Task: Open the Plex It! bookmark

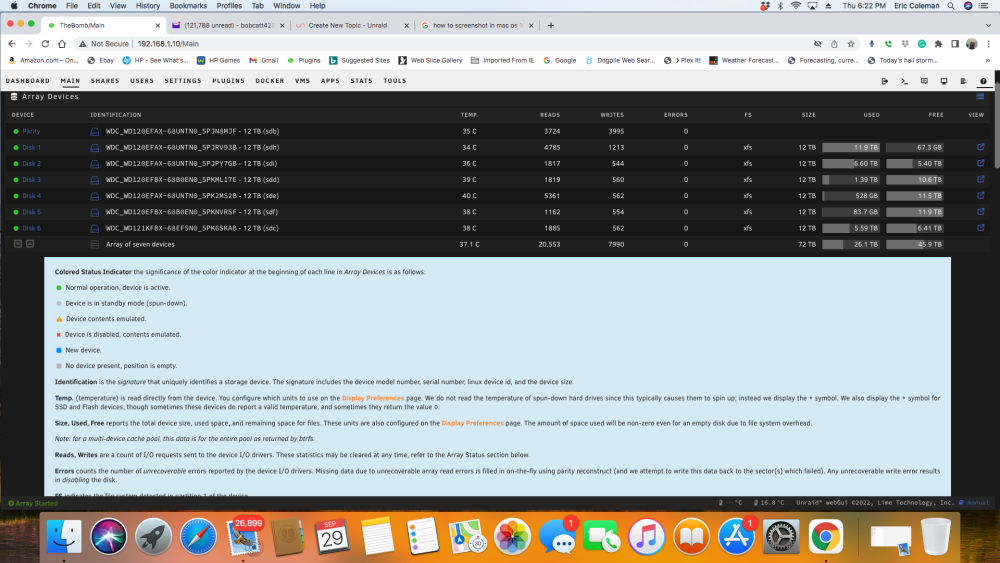Action: [682, 61]
